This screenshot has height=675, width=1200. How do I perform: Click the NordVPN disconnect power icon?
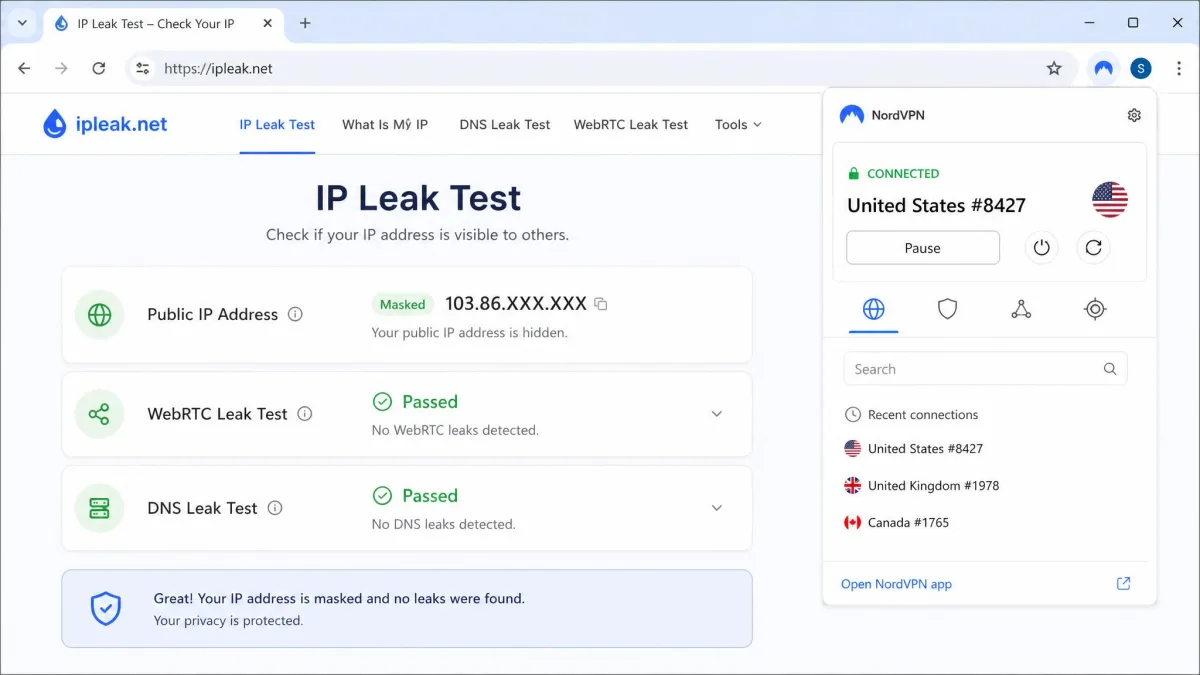(x=1041, y=248)
